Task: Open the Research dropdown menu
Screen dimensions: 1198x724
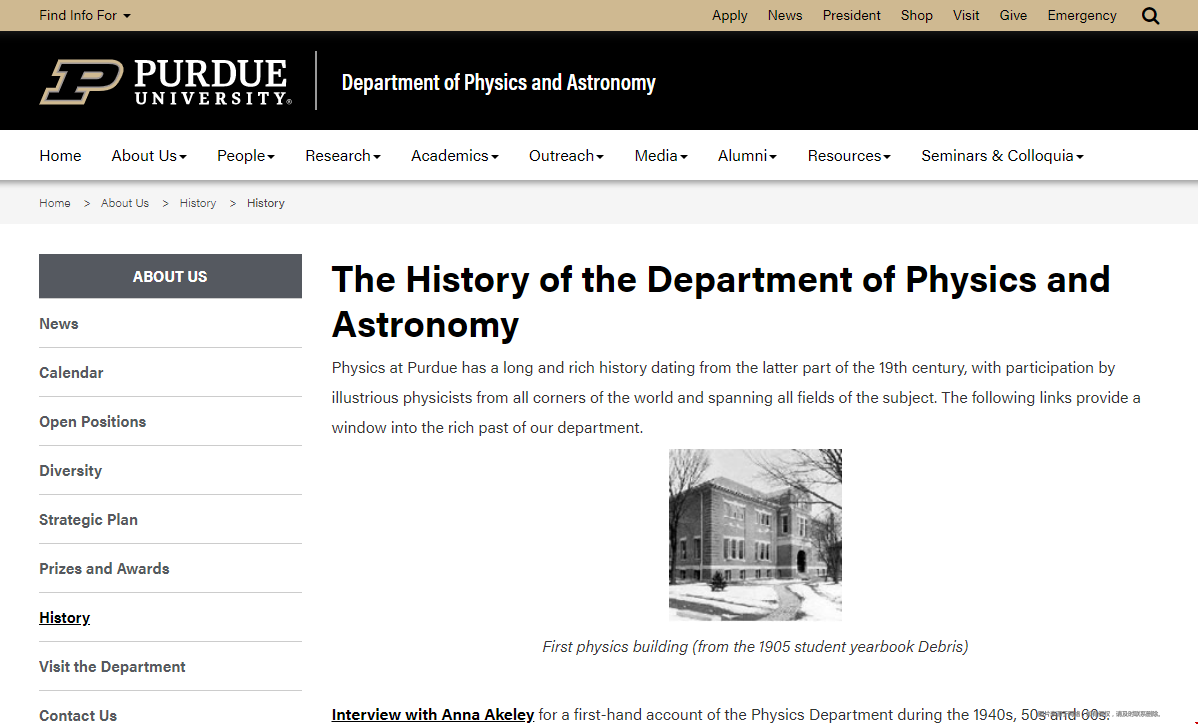Action: (343, 156)
